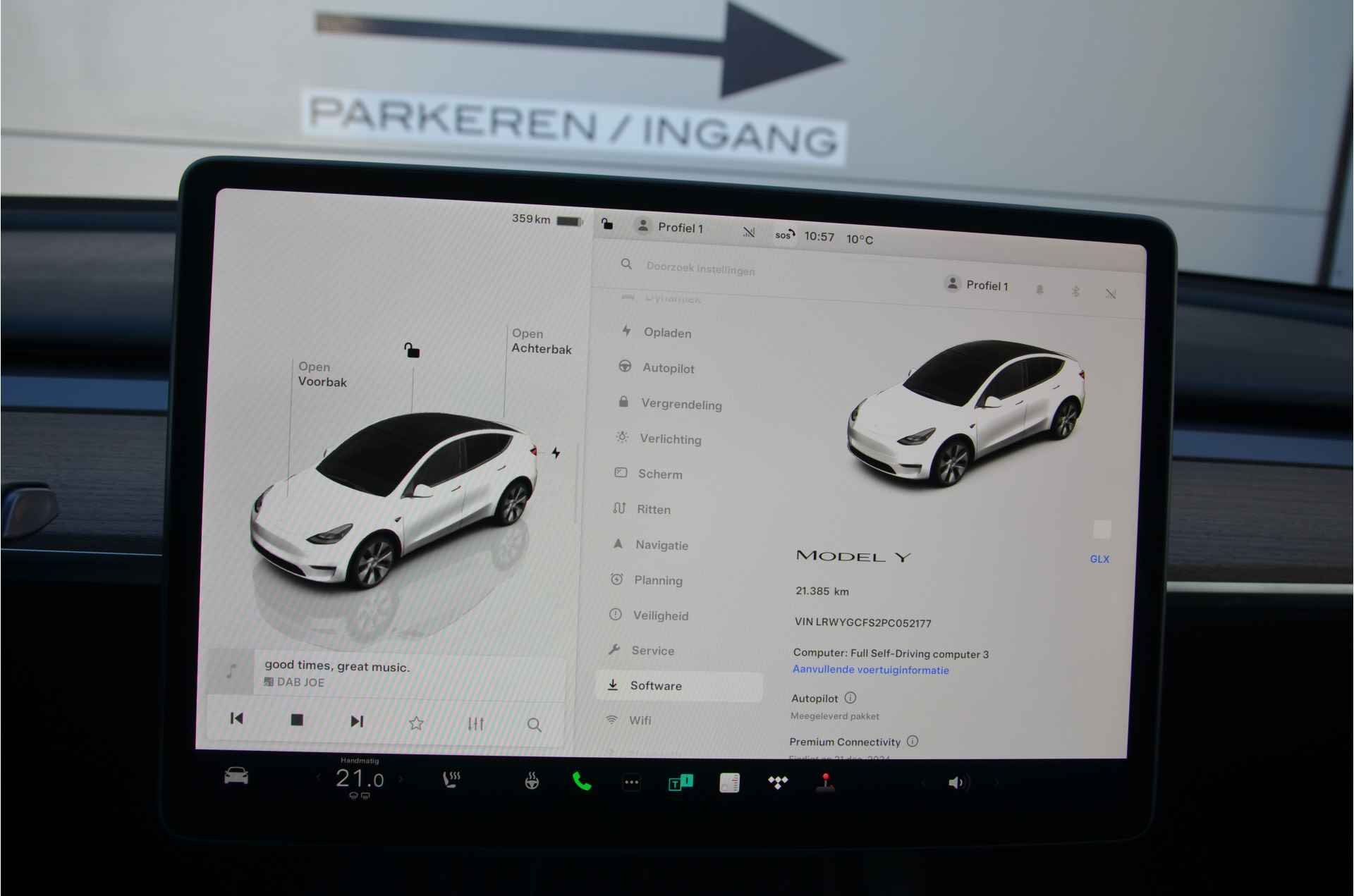Search media with magnifier icon
The image size is (1354, 896).
tap(535, 725)
